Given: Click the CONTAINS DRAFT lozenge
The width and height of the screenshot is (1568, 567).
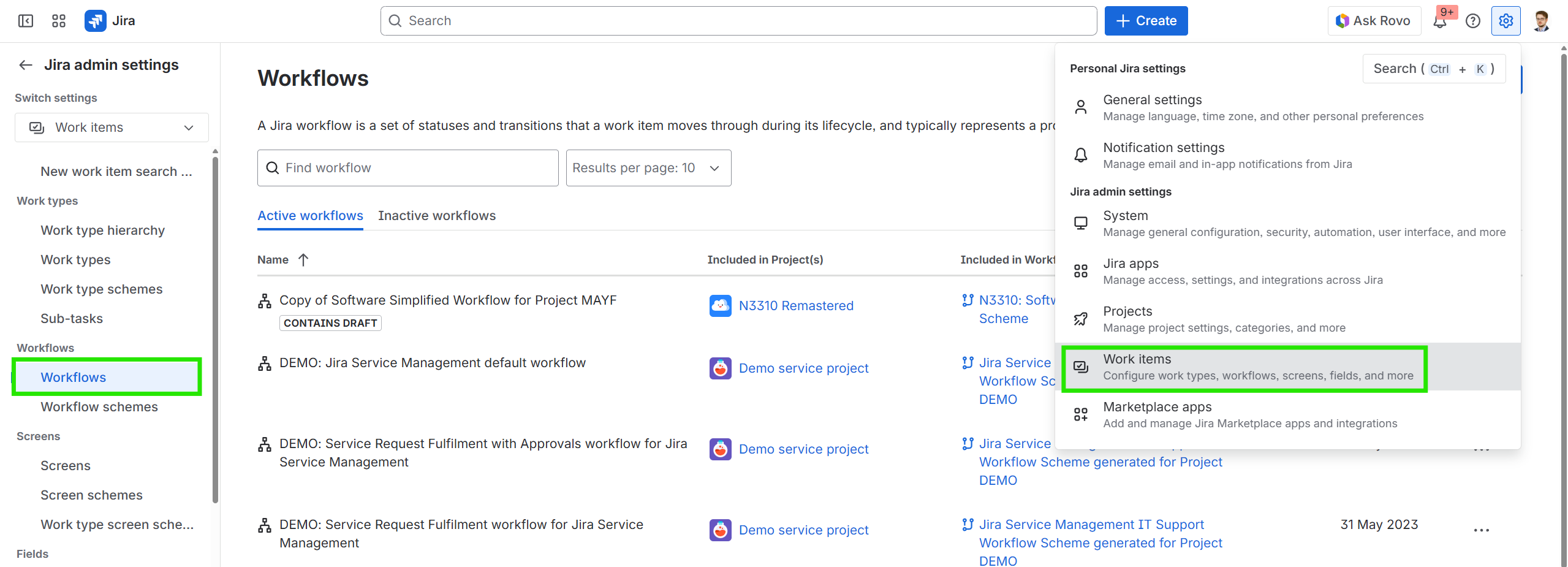Looking at the screenshot, I should [x=330, y=323].
